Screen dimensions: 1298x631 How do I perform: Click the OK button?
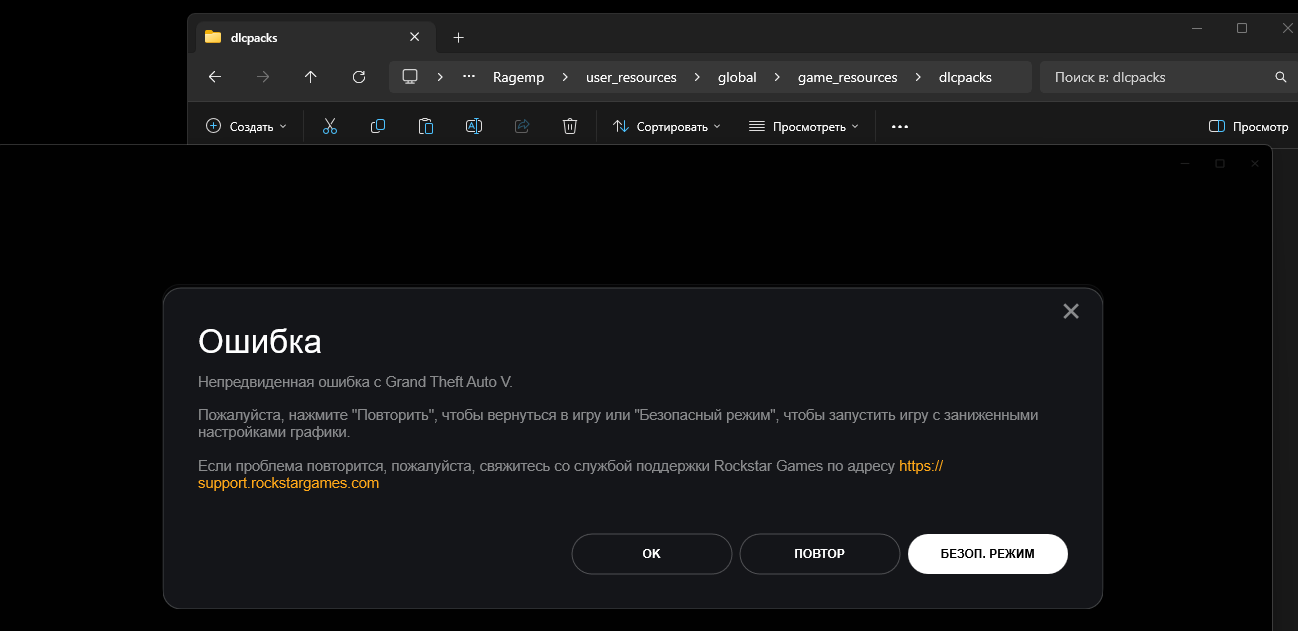tap(652, 554)
